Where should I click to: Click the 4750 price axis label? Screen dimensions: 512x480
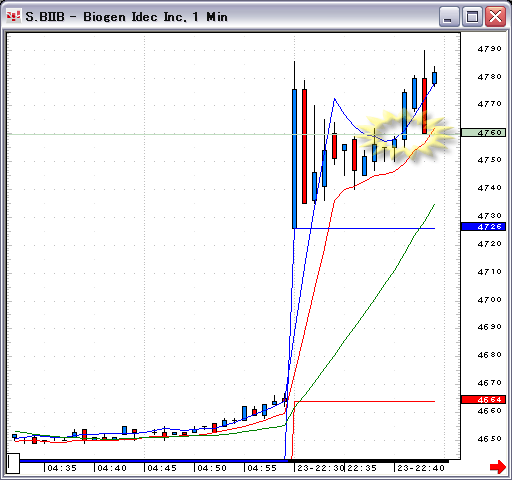click(x=489, y=160)
